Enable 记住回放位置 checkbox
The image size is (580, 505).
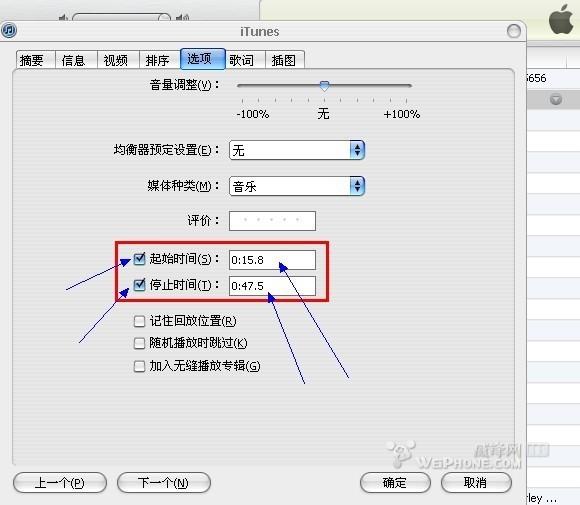pyautogui.click(x=139, y=321)
